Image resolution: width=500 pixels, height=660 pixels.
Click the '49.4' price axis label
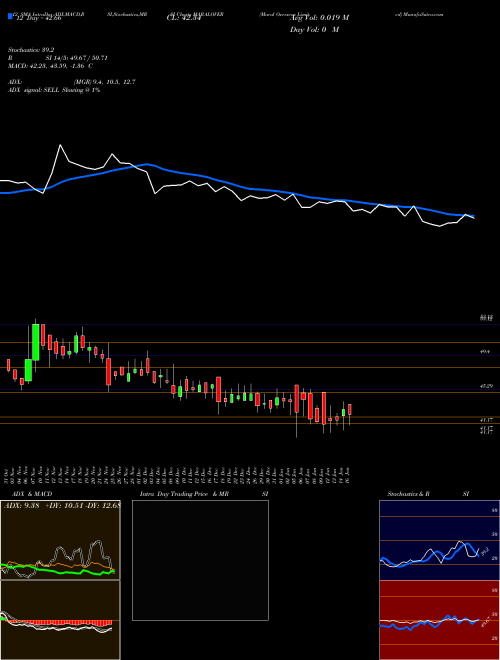(x=485, y=351)
